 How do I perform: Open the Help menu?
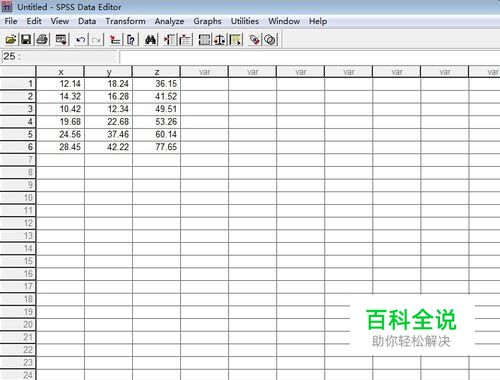pyautogui.click(x=318, y=21)
